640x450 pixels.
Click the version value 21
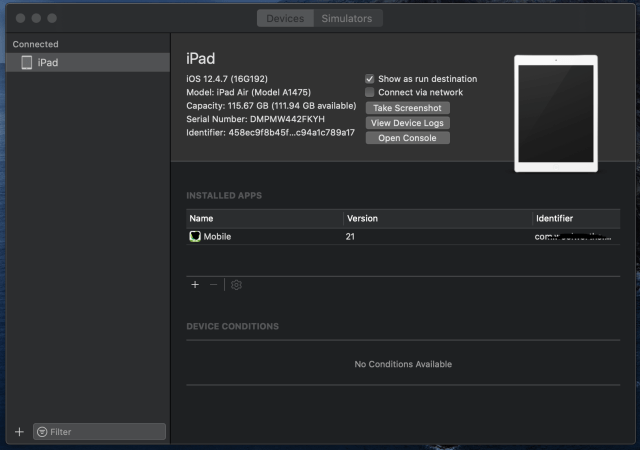click(x=350, y=236)
